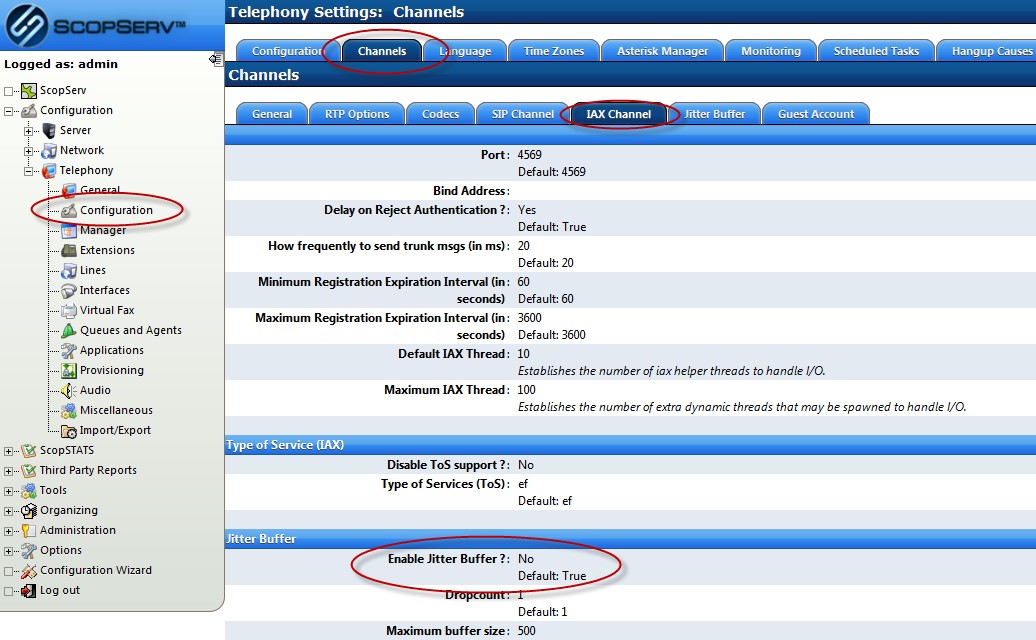The height and width of the screenshot is (640, 1036).
Task: Expand the Organizing tree node
Action: point(9,511)
